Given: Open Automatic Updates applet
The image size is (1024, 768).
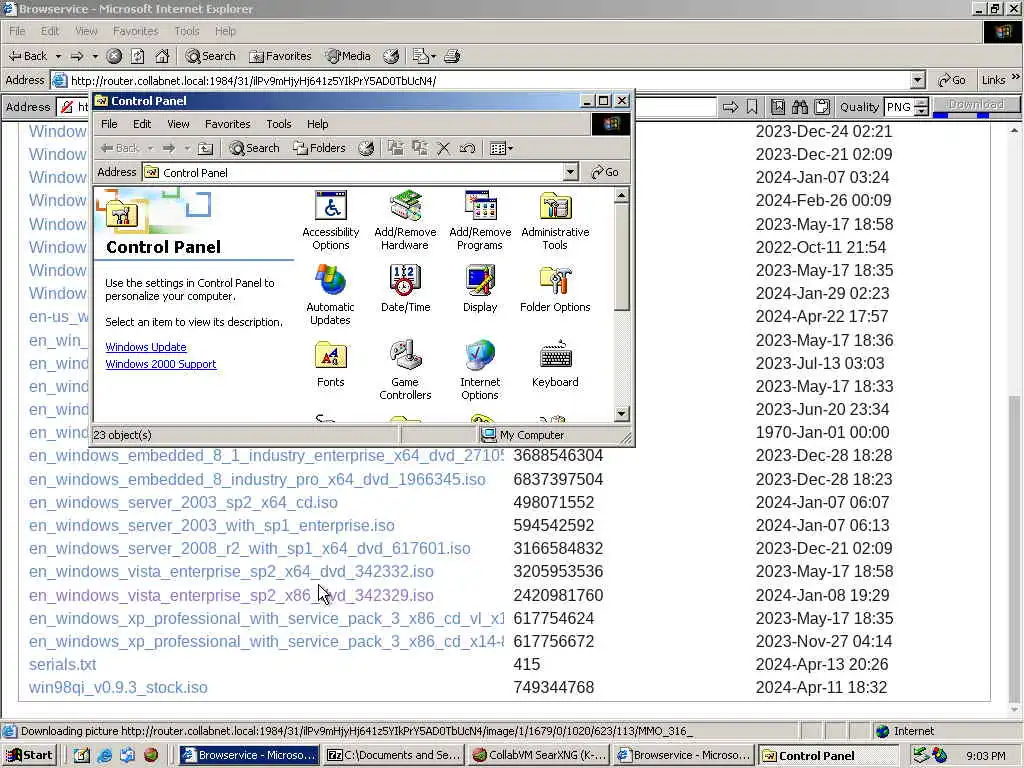Looking at the screenshot, I should click(330, 295).
